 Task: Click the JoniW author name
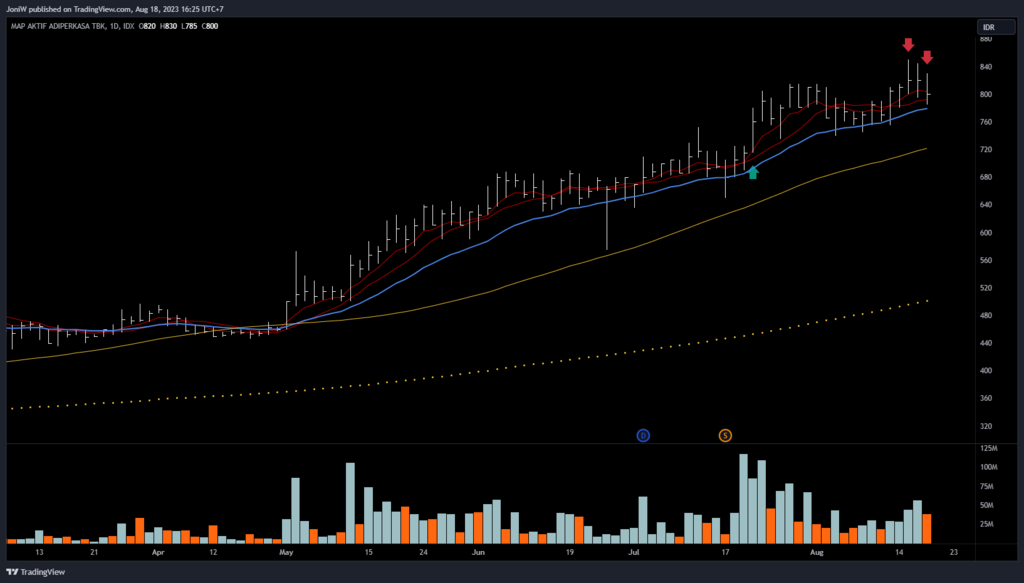pos(18,9)
